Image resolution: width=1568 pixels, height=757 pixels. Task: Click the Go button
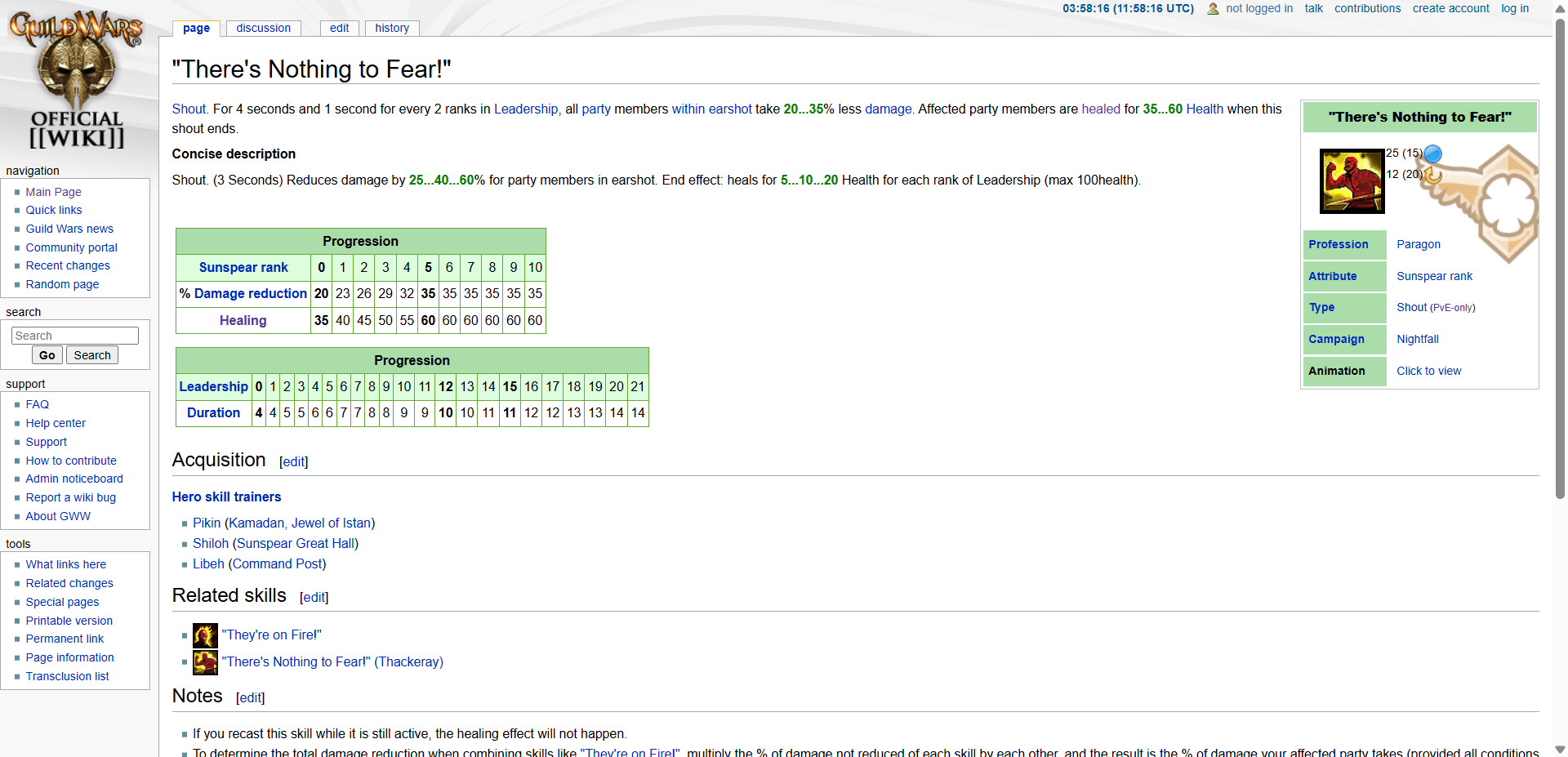tap(47, 355)
